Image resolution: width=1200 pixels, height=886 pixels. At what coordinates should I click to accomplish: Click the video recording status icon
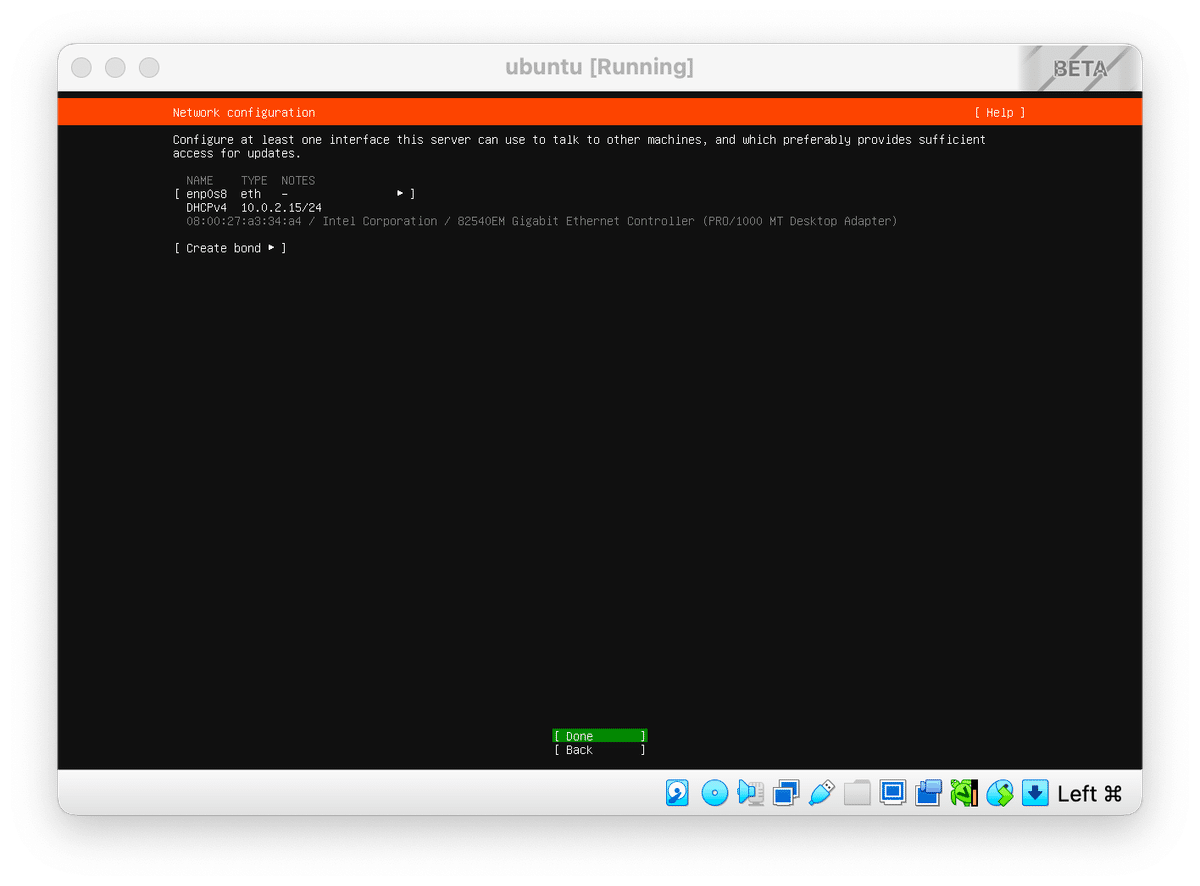928,793
